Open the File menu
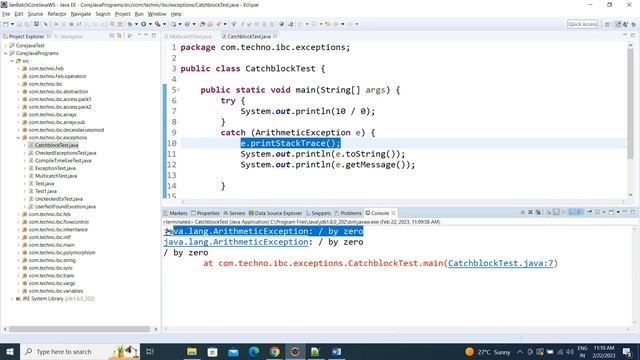This screenshot has height=360, width=640. (6, 14)
